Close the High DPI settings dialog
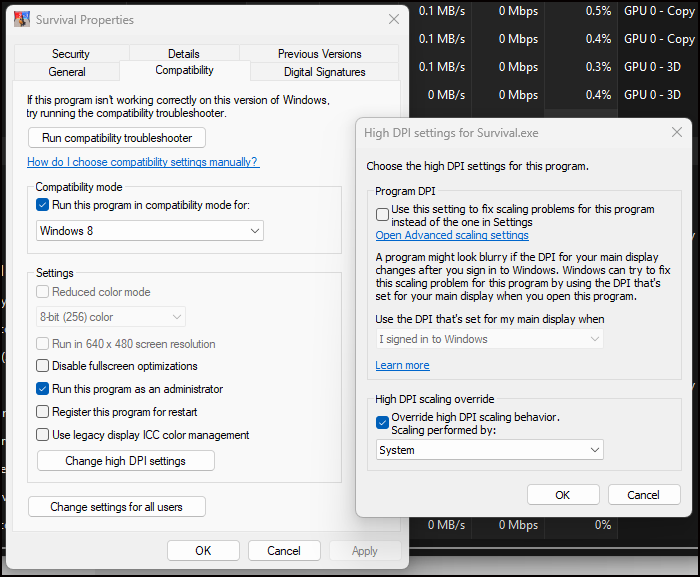The image size is (700, 577). click(x=677, y=132)
